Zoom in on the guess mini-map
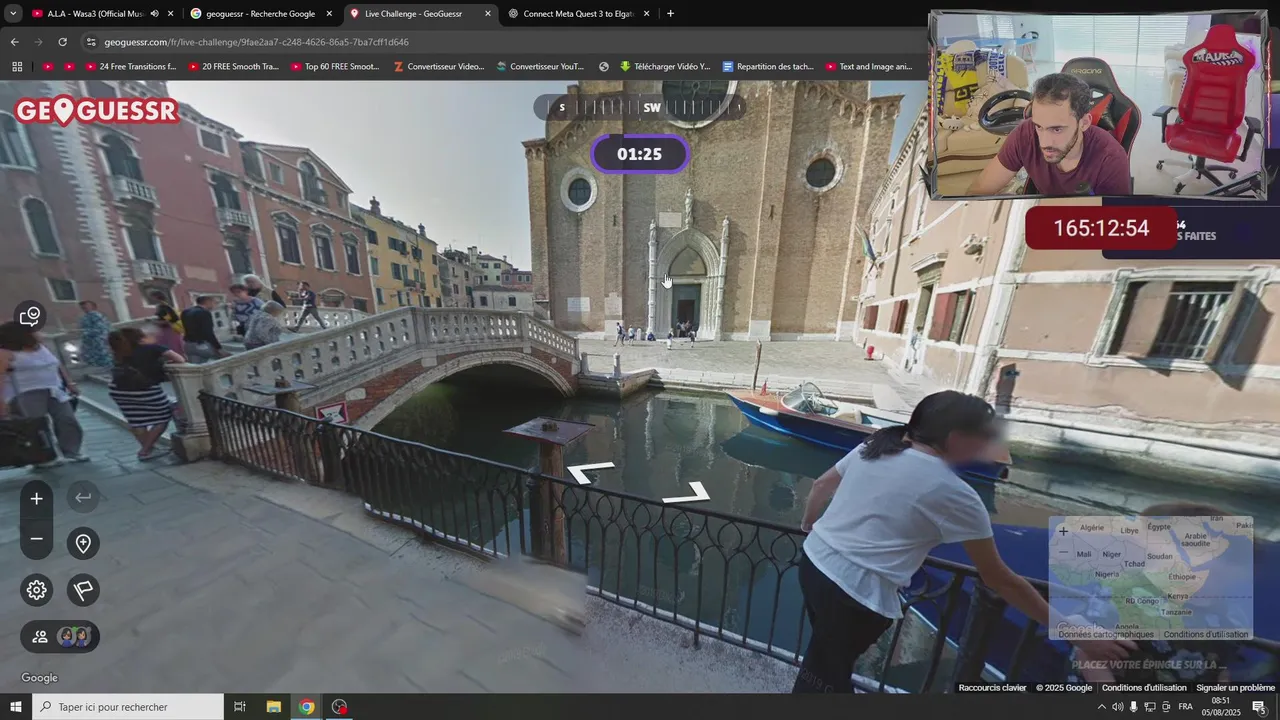The height and width of the screenshot is (720, 1280). [x=1063, y=531]
